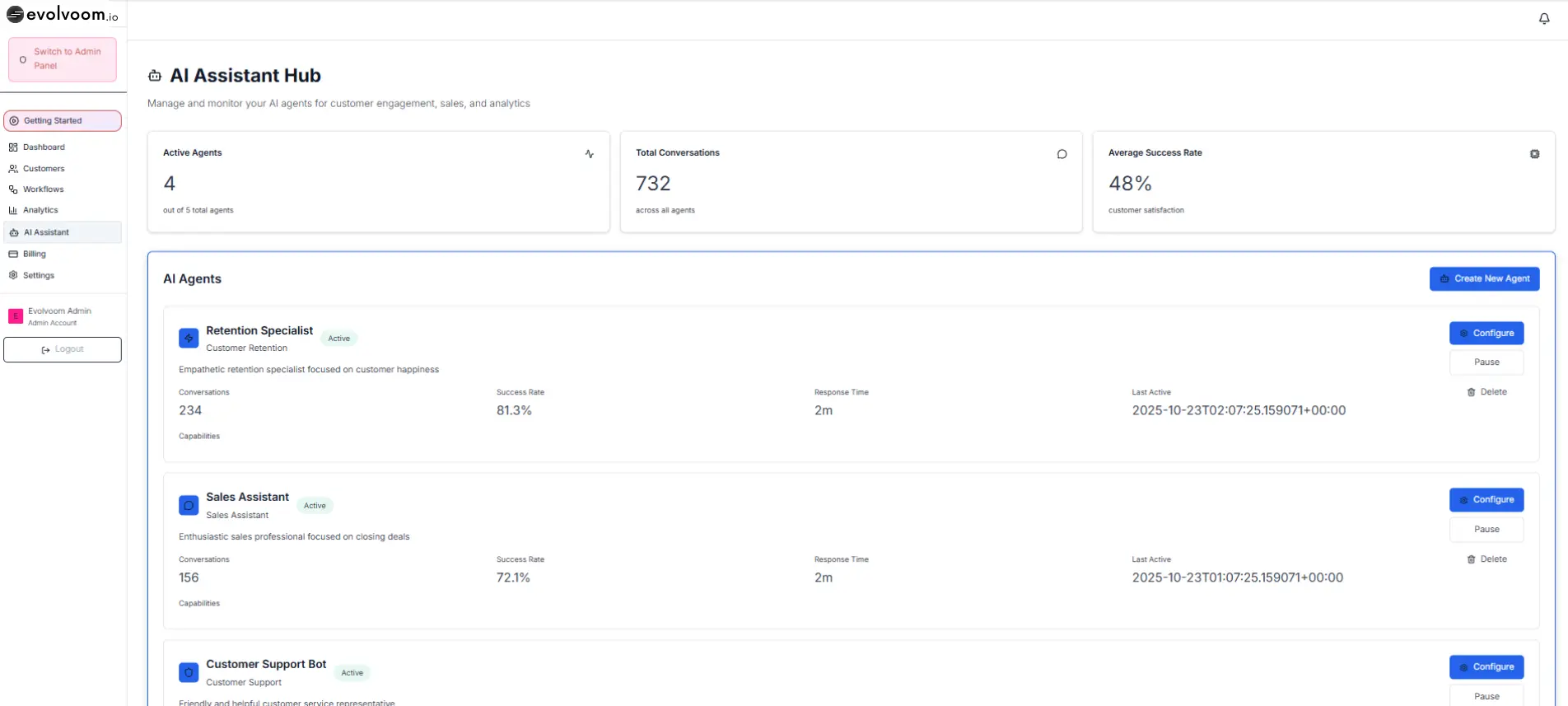Click the evolvoom.io logo

tap(63, 14)
